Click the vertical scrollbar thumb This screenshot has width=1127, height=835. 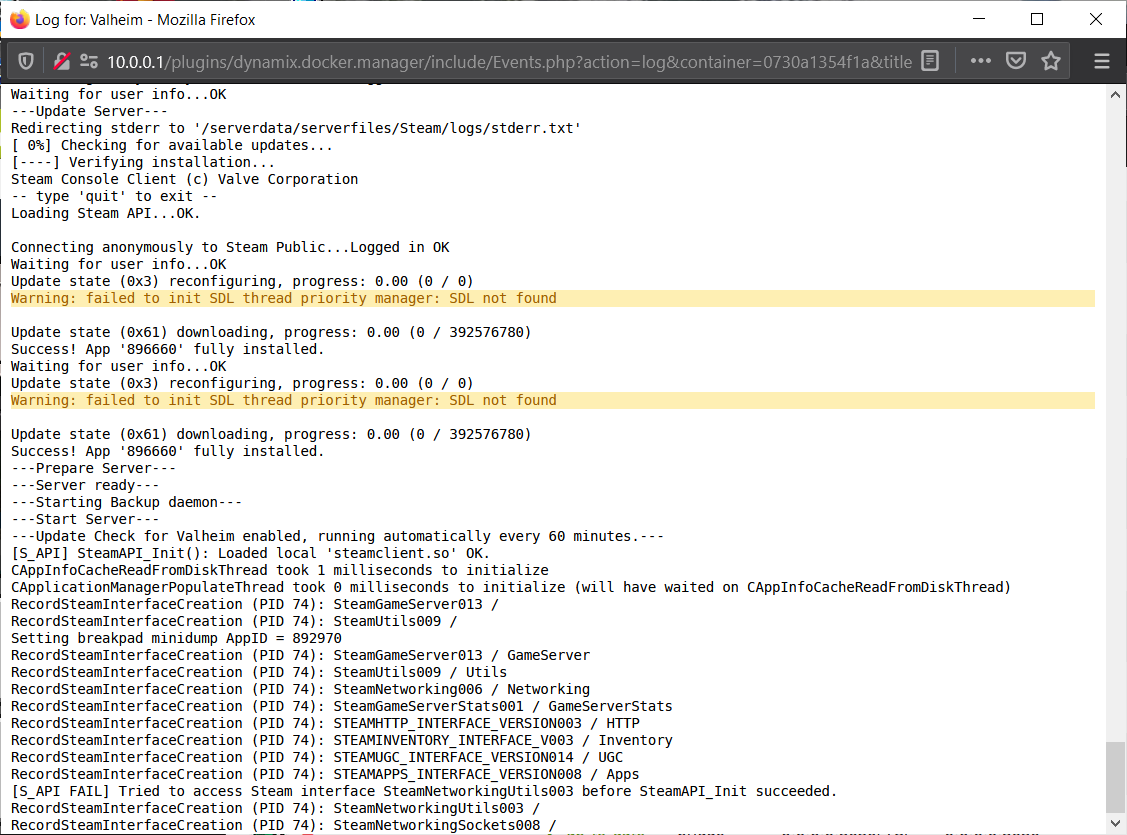coord(1115,778)
